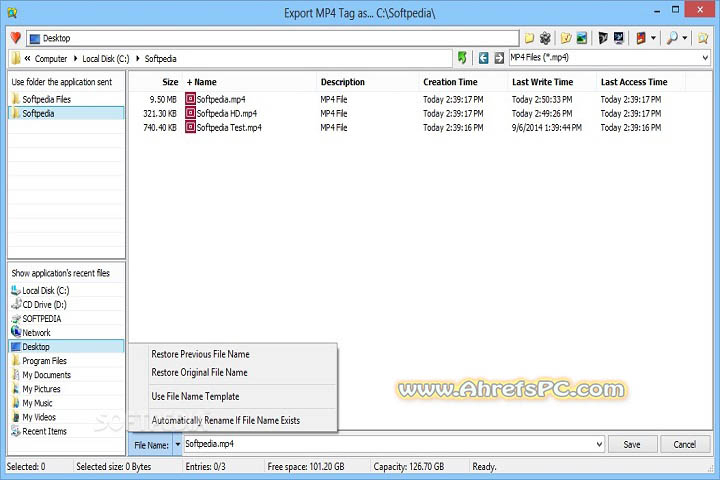Click the folder with checkmark toolbar icon
Image resolution: width=720 pixels, height=480 pixels.
pos(566,38)
